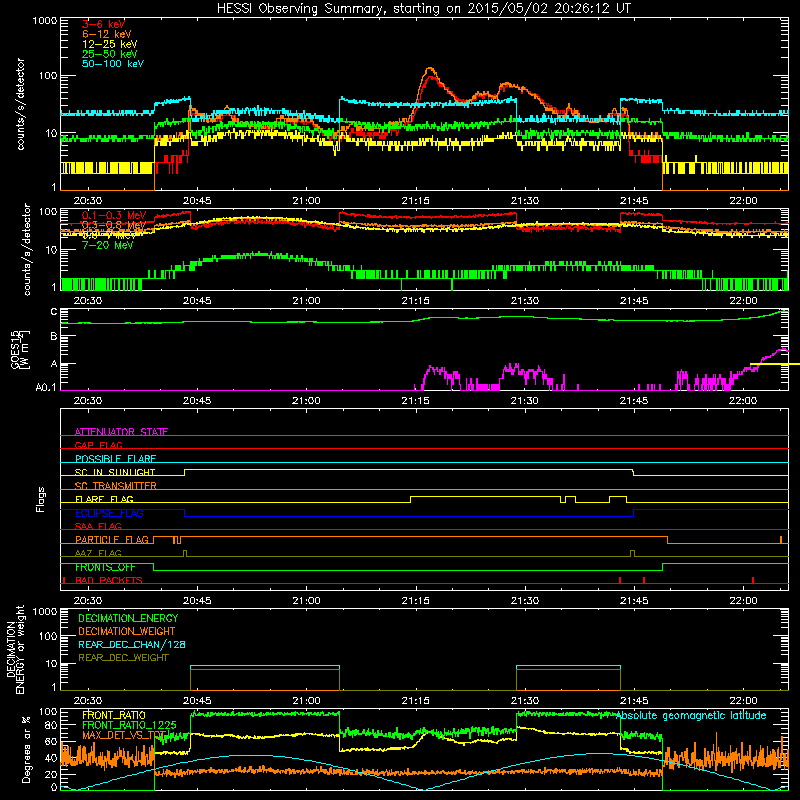The image size is (800, 800).
Task: Click the Absolute geomagnetic latitude label
Action: [x=691, y=715]
